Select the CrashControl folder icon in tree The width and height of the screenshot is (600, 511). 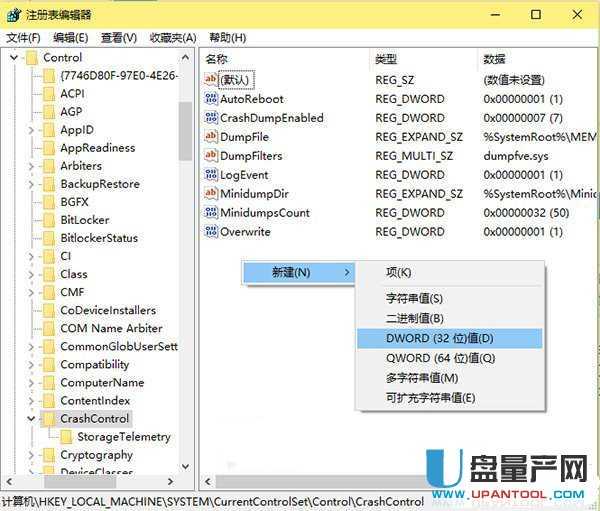coord(48,418)
